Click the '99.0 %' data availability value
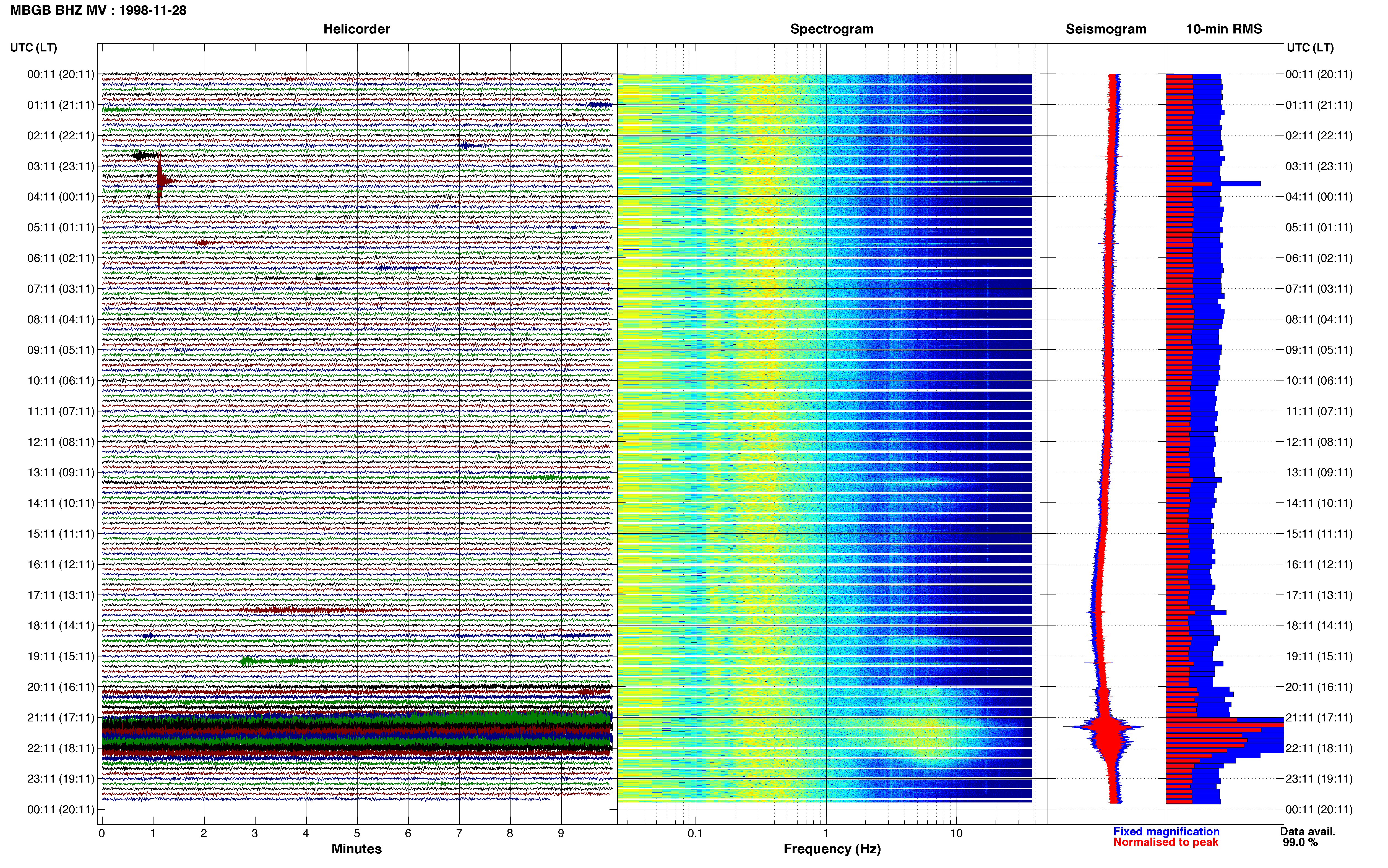This screenshot has height=868, width=1388. coord(1300,842)
